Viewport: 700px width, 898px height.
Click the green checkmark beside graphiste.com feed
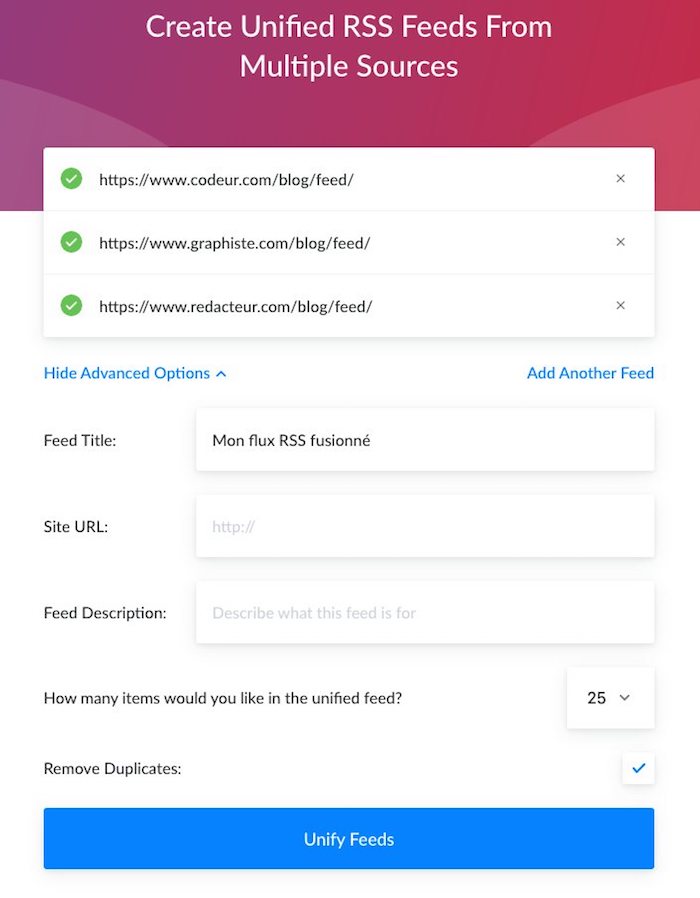[71, 242]
